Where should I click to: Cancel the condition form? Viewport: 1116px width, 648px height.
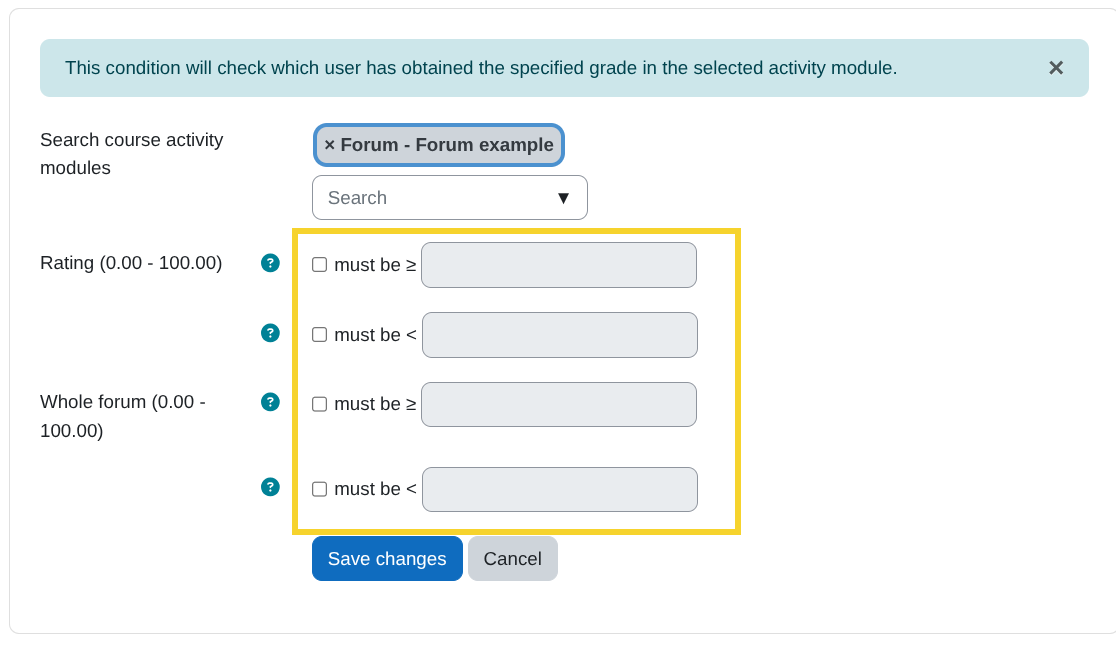(512, 559)
